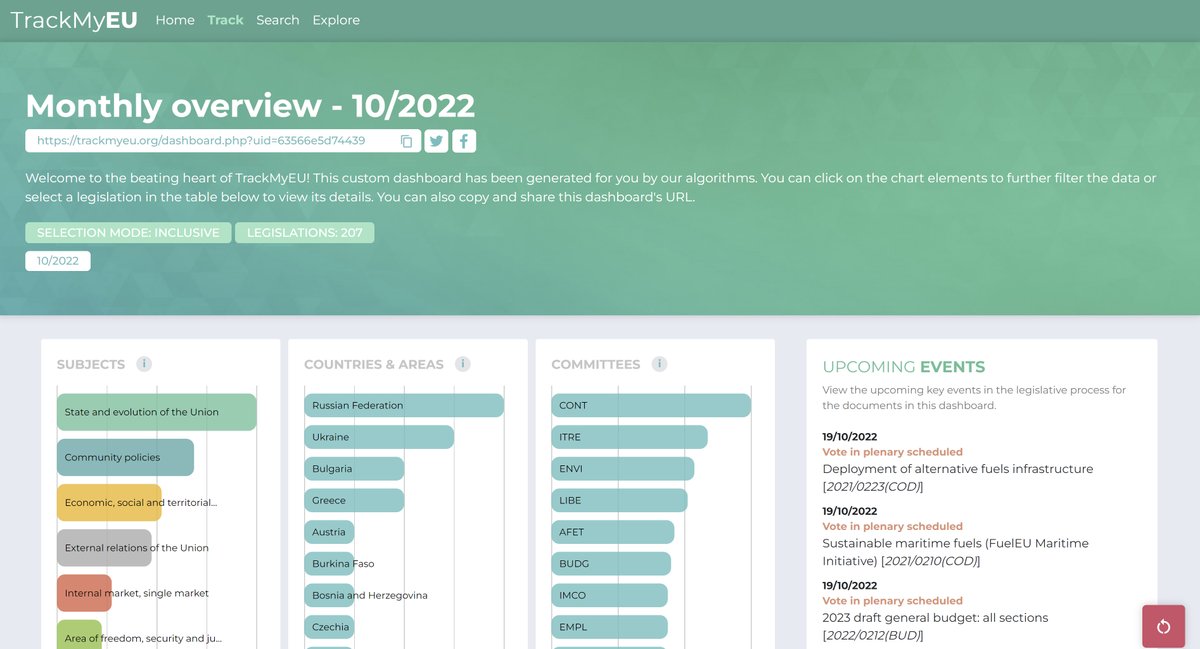Filter by EMPL committee bar
This screenshot has width=1200, height=649.
click(609, 627)
